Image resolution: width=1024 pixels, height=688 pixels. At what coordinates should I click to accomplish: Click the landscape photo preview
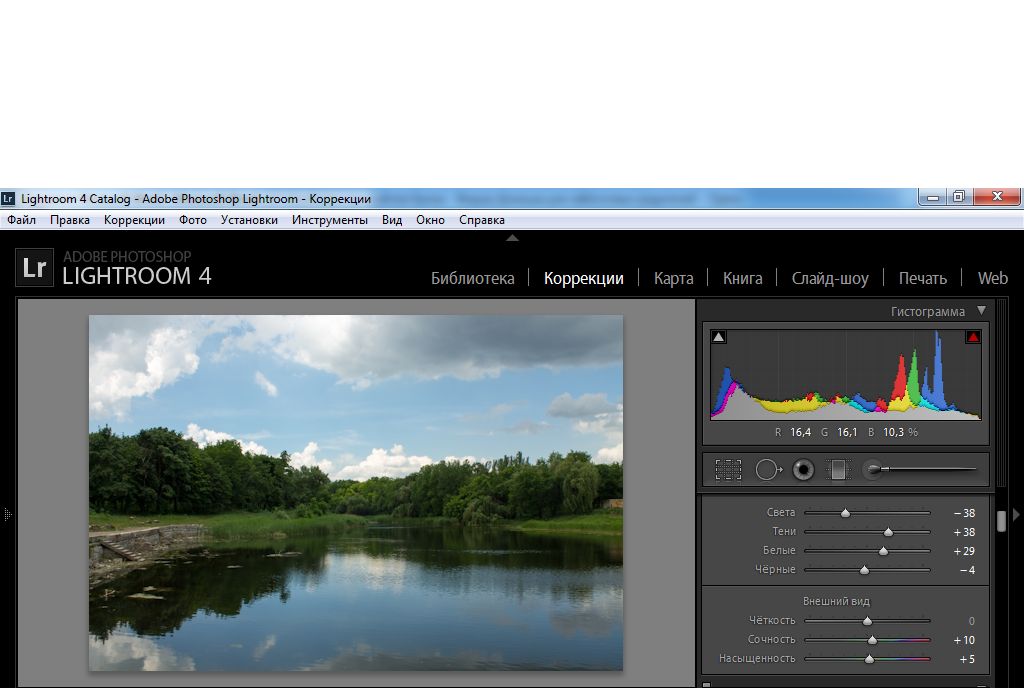pyautogui.click(x=355, y=492)
